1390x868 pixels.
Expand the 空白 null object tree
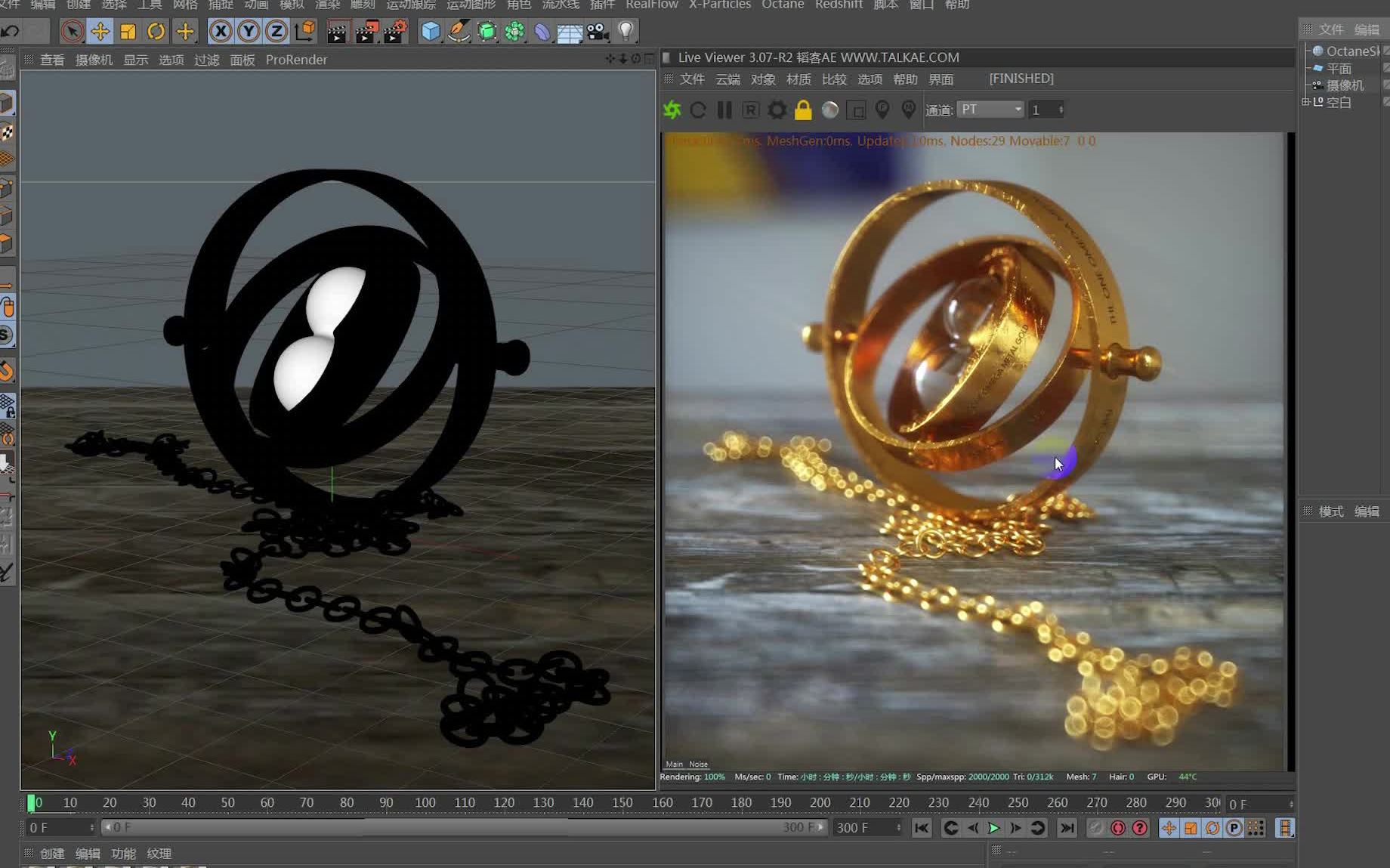1305,102
